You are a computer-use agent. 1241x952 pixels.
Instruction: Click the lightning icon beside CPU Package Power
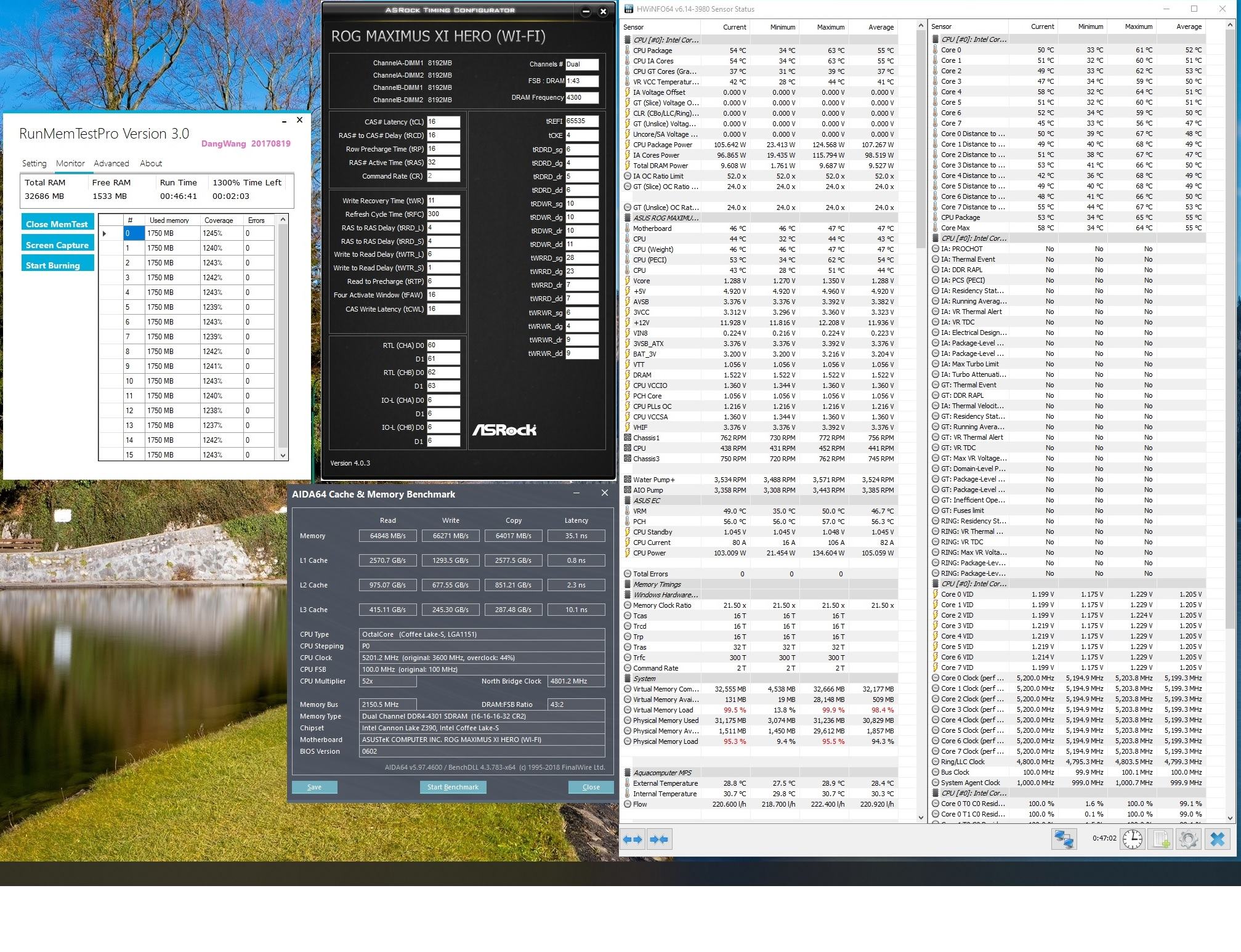click(x=627, y=145)
